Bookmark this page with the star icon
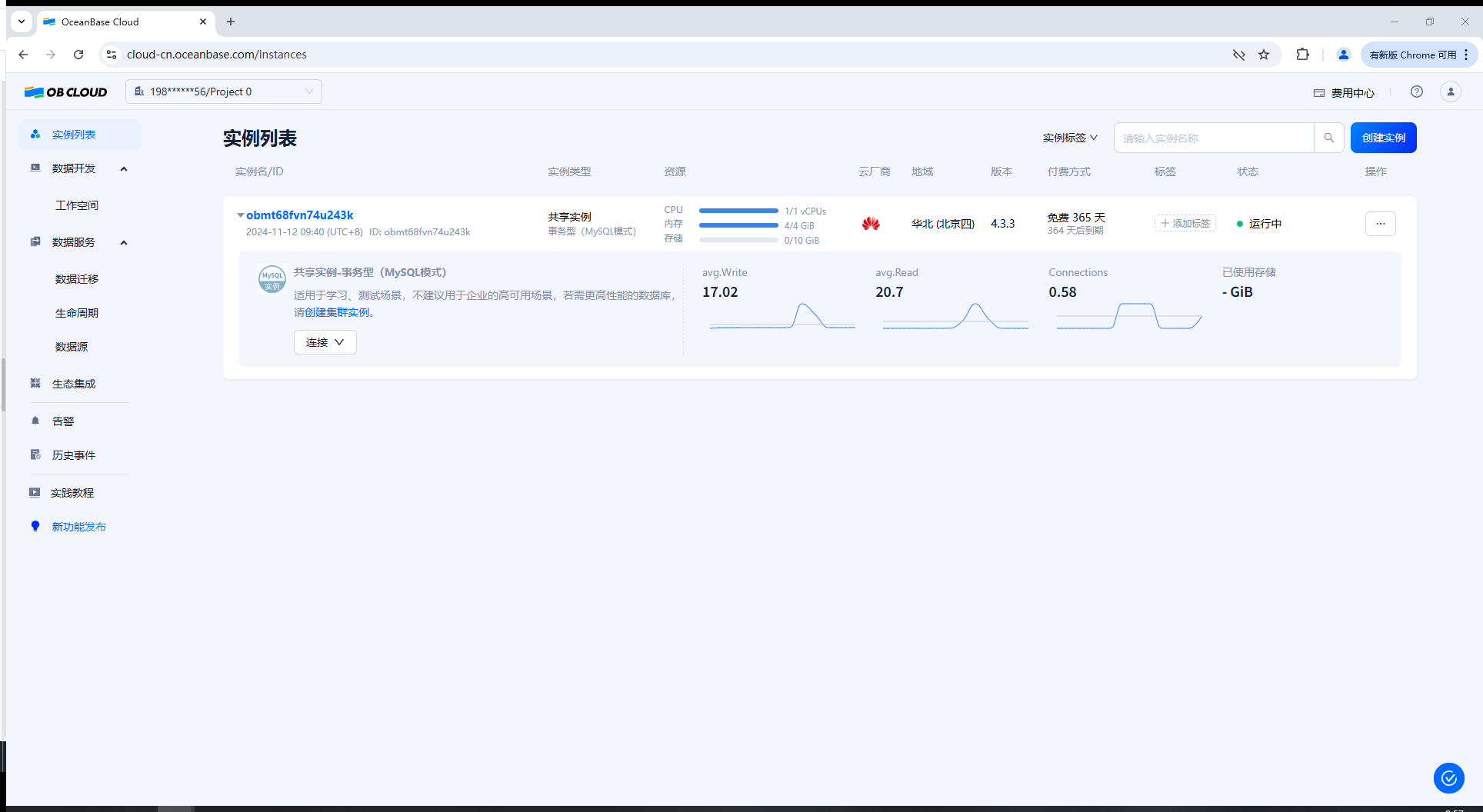 [x=1264, y=55]
